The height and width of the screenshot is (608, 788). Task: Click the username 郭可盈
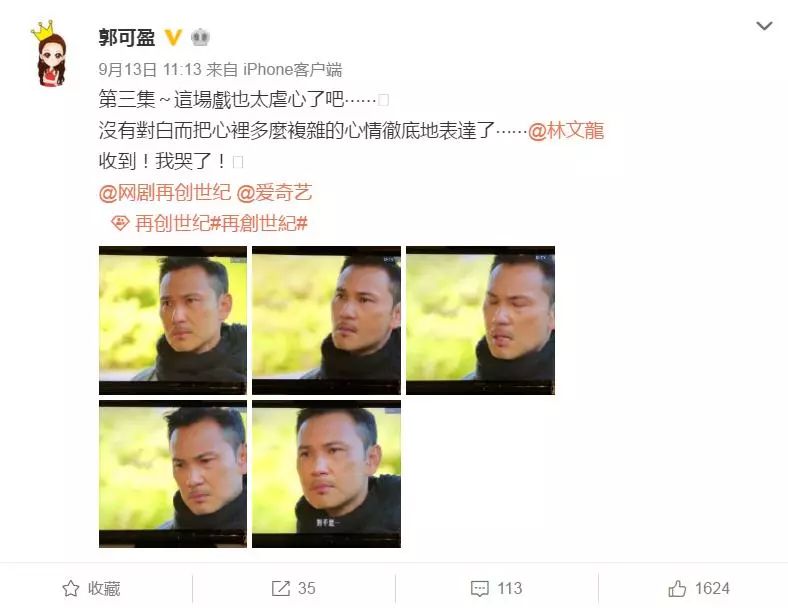click(x=127, y=38)
